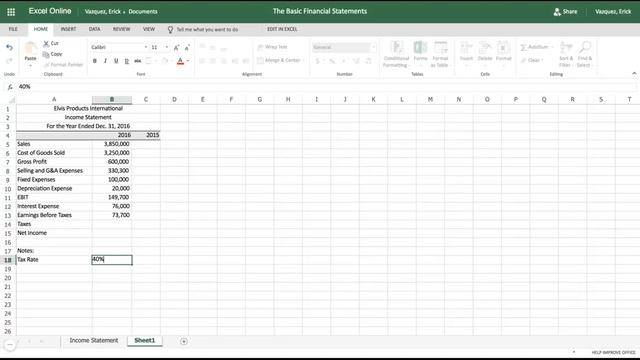Select the Sheet1 sheet tab

tap(144, 340)
